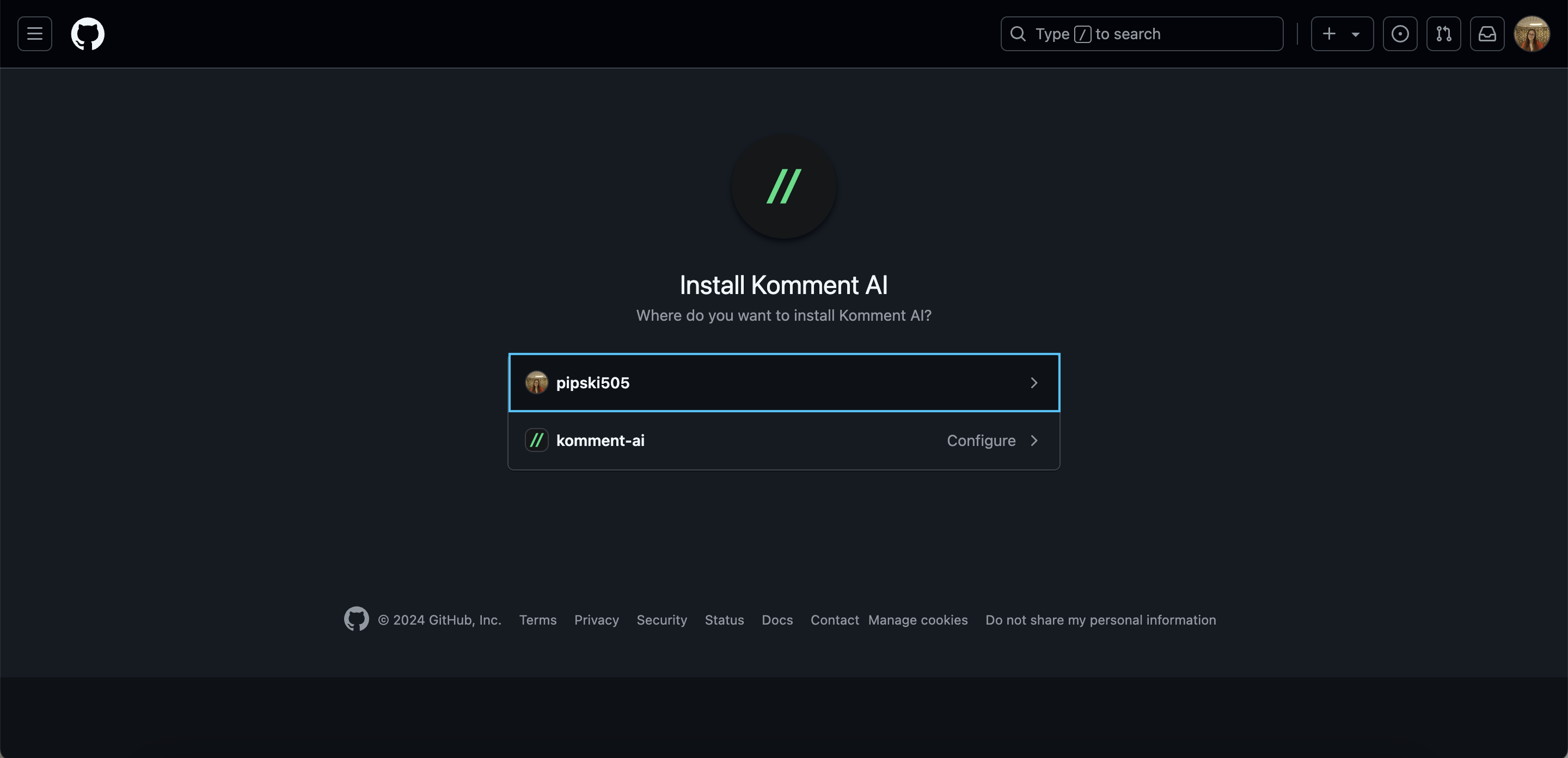Click the pipski505 profile thumbnail

coord(537,382)
